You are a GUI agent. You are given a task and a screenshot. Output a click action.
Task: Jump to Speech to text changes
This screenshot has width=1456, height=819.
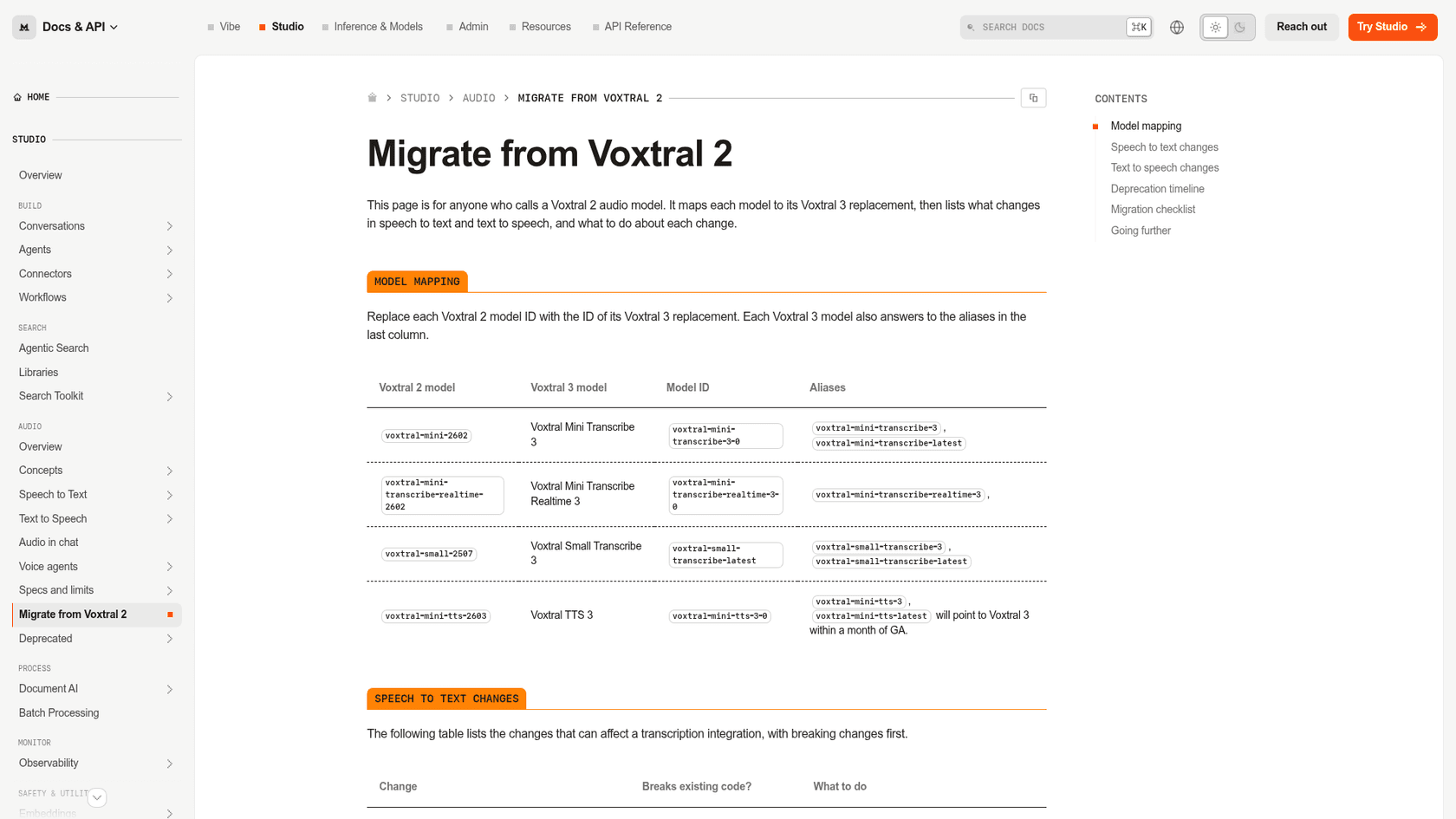(1164, 147)
